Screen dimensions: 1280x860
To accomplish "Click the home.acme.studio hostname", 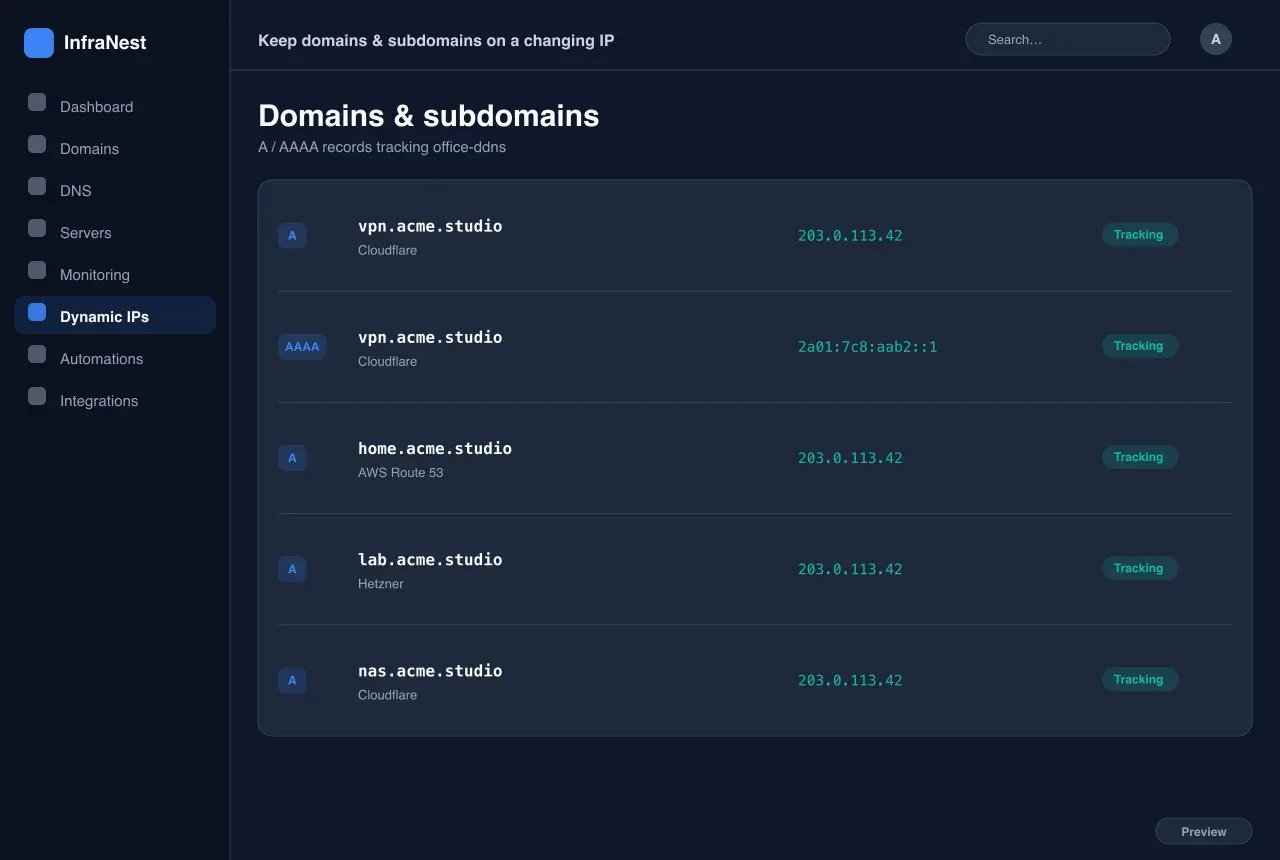I will coord(435,448).
